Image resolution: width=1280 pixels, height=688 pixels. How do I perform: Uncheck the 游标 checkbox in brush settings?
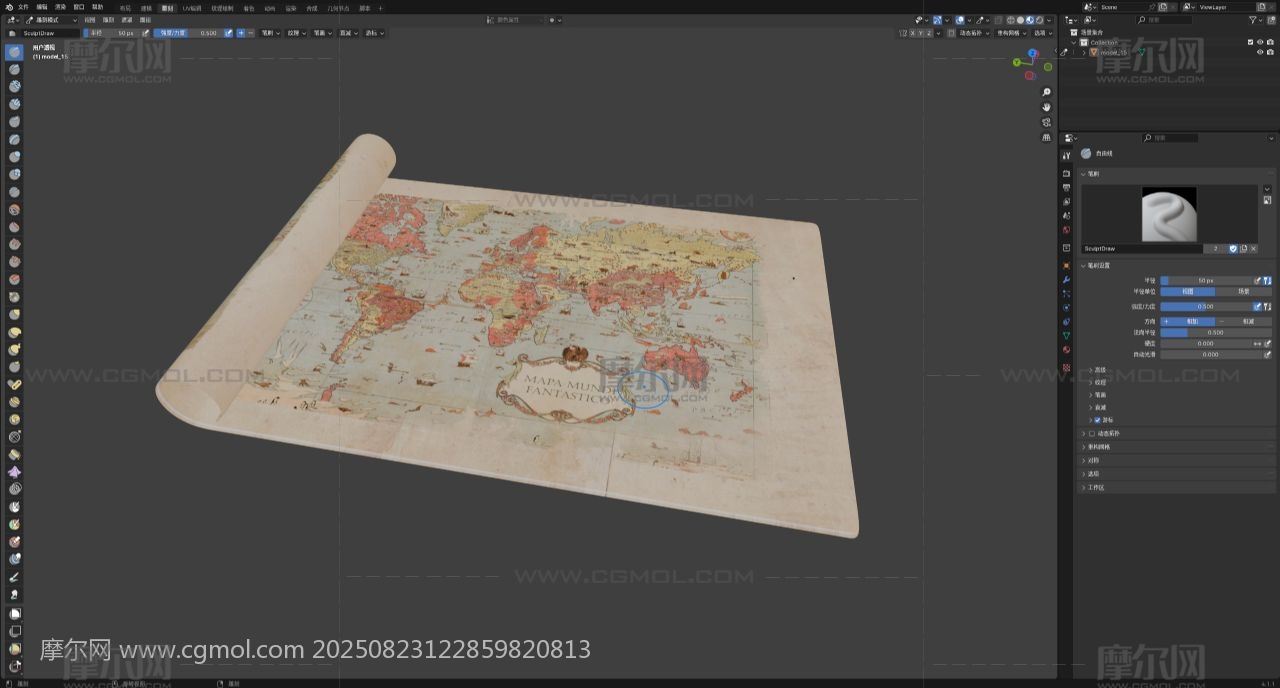1097,420
